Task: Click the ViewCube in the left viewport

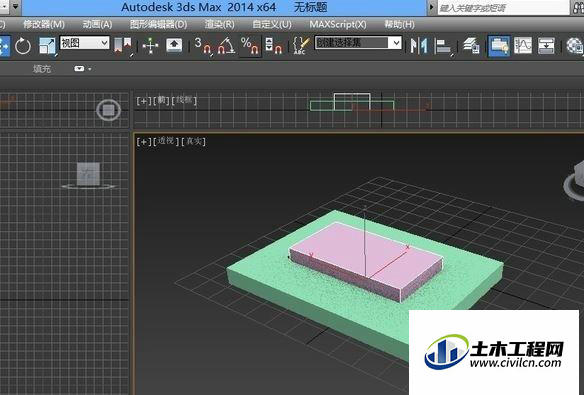Action: click(x=88, y=175)
